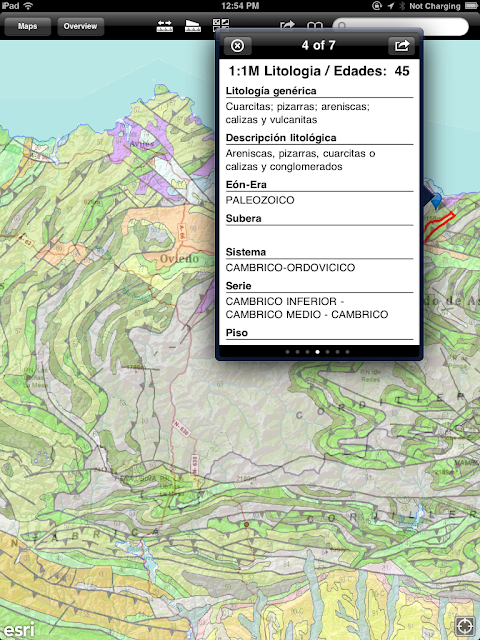Tap the location services arrow icon
This screenshot has height=640, width=480.
point(391,6)
